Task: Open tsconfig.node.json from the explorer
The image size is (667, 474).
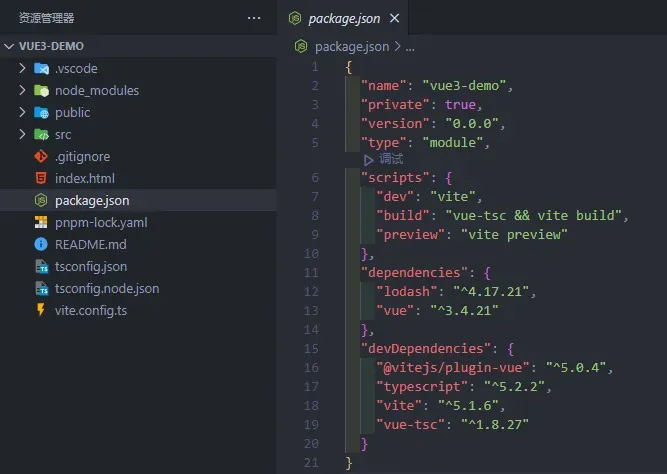Action: [107, 289]
